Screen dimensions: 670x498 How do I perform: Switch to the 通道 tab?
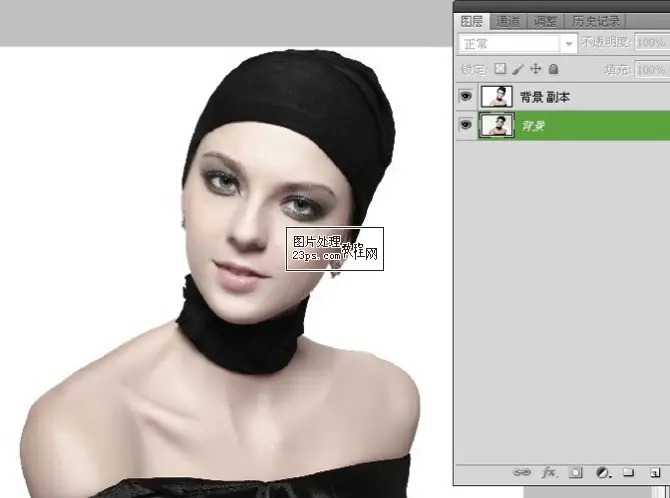(x=507, y=20)
